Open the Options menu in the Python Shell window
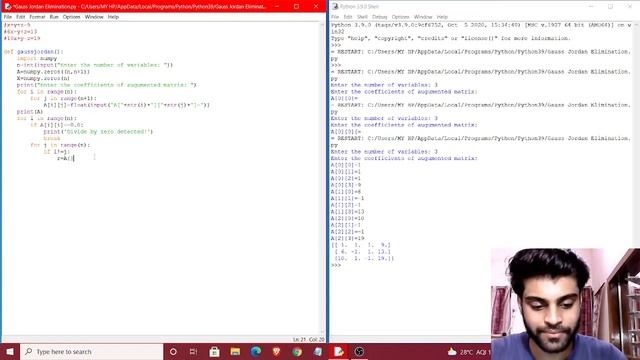Screen dimensions: 640x360 (400, 17)
